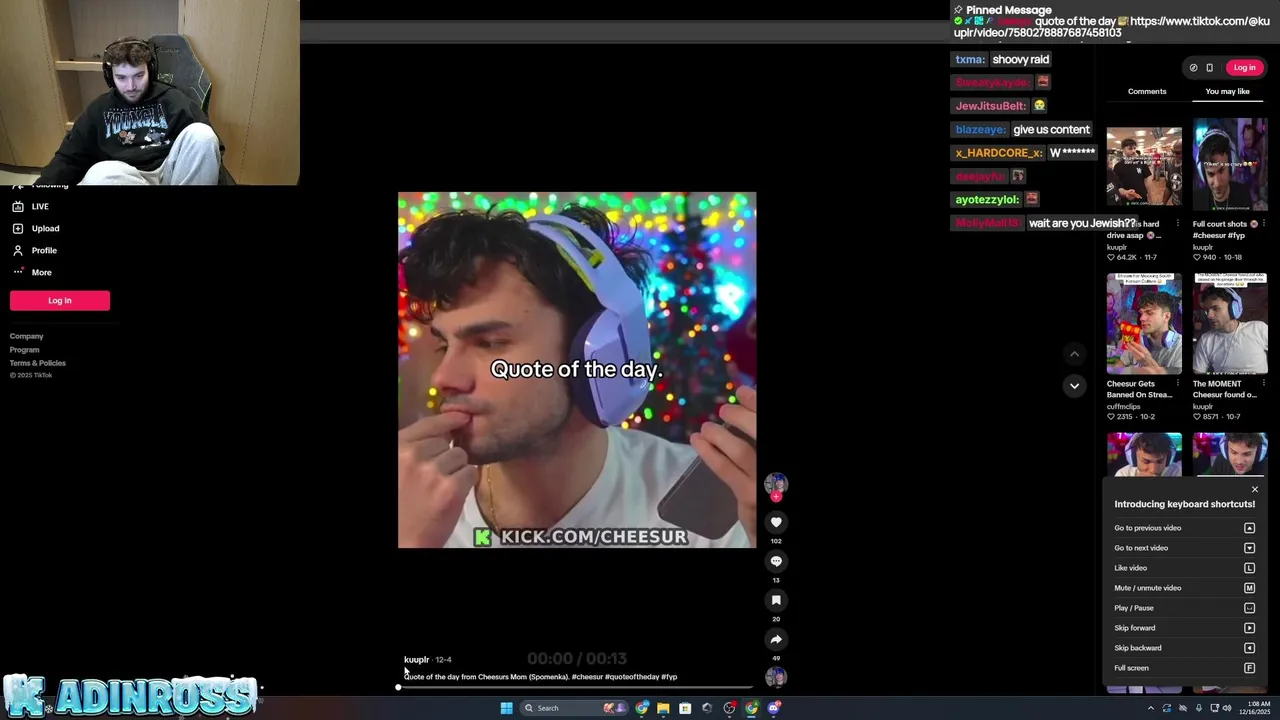
Task: Open 'Full court shots #cheesur' thumbnail
Action: (1230, 165)
